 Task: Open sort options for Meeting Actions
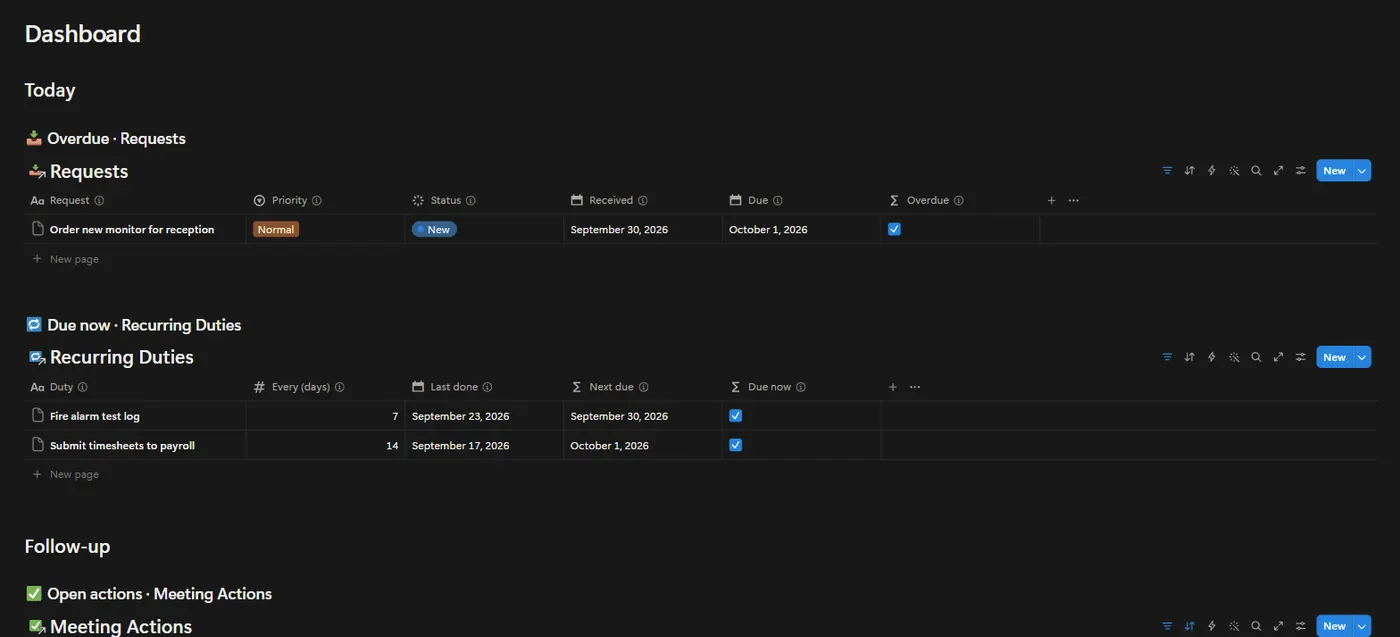point(1189,626)
